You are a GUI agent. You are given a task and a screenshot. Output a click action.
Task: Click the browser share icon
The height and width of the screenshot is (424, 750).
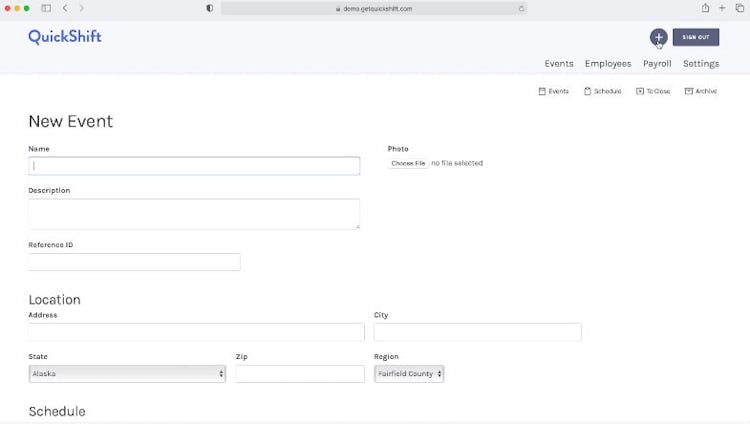(705, 8)
